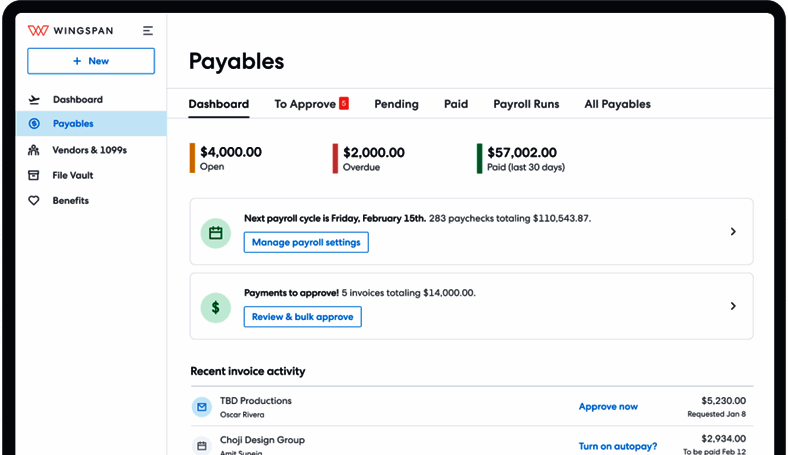
Task: Click the TBD Productions envelope icon
Action: click(202, 407)
